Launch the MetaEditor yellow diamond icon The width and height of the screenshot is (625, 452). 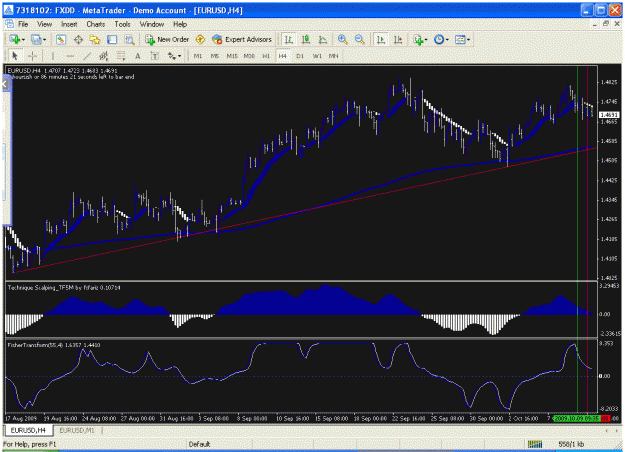(200, 39)
